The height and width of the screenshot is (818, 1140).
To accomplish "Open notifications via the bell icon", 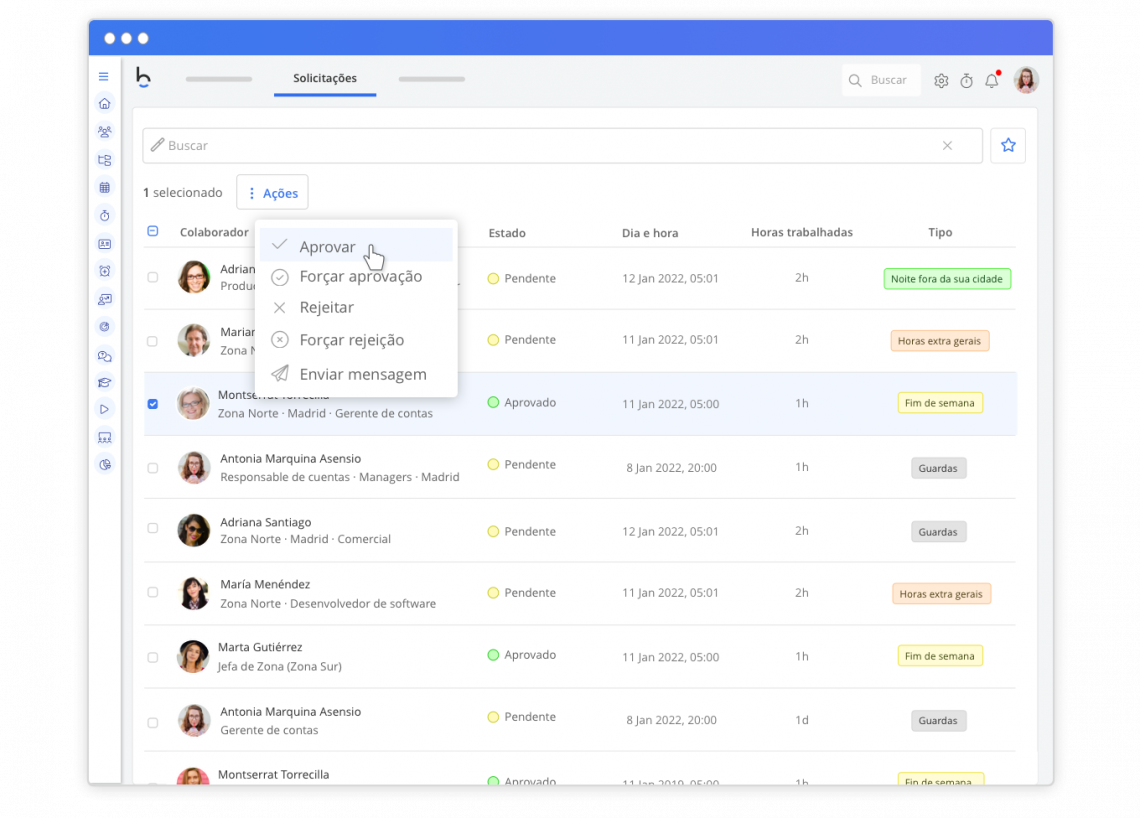I will tap(991, 80).
